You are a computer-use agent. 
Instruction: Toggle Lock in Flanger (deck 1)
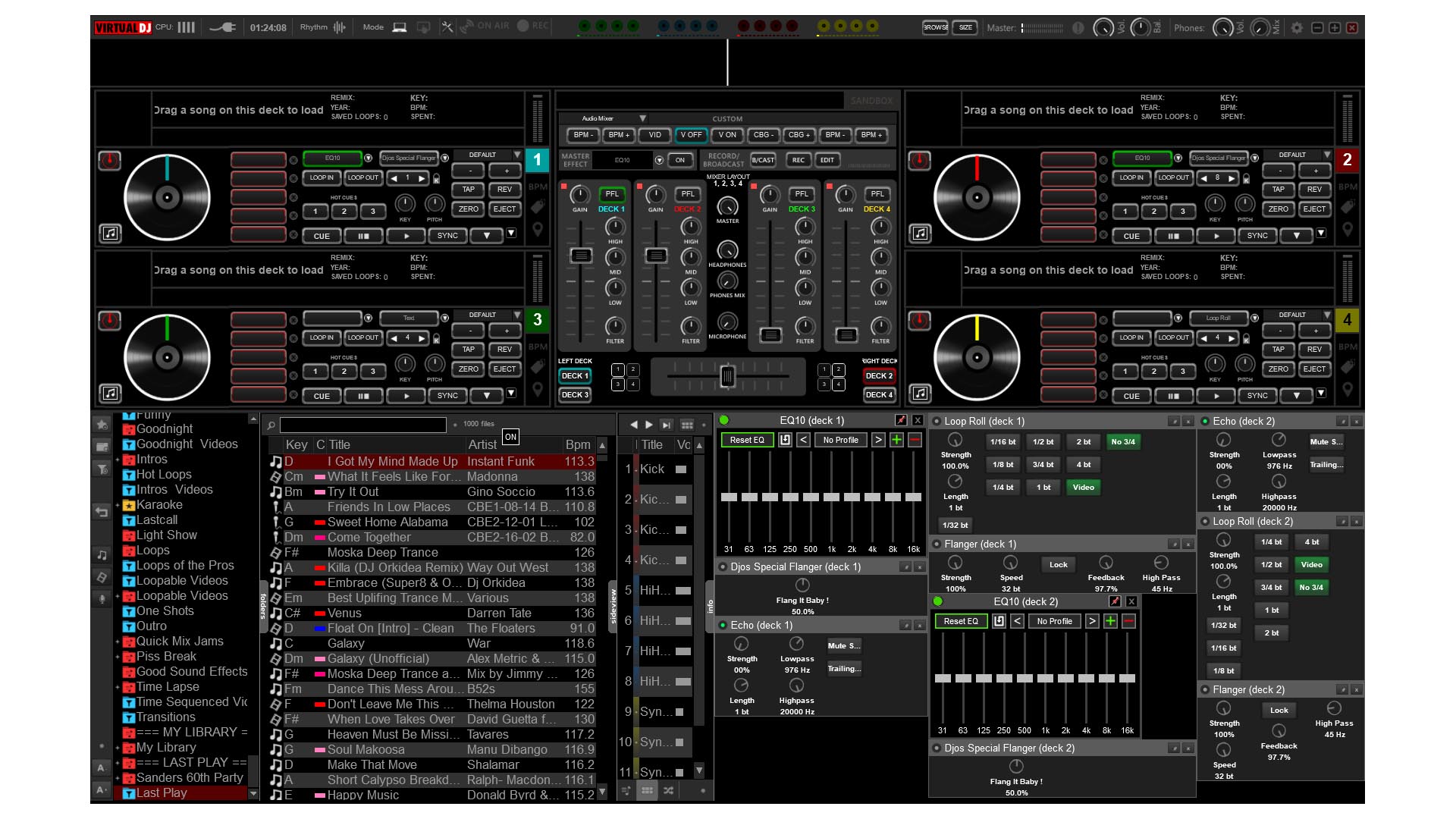click(1059, 565)
